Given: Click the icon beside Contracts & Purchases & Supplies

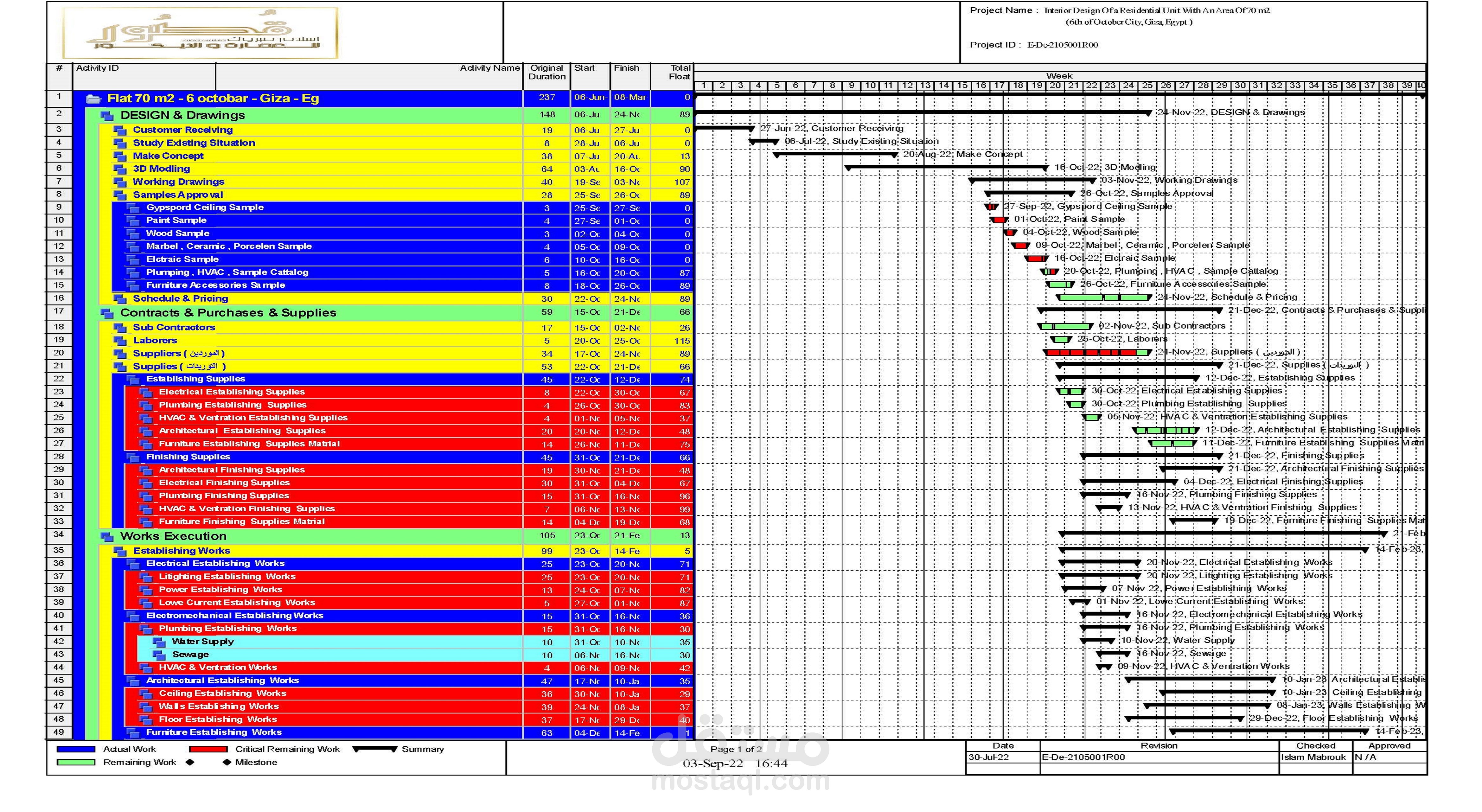Looking at the screenshot, I should pos(107,314).
